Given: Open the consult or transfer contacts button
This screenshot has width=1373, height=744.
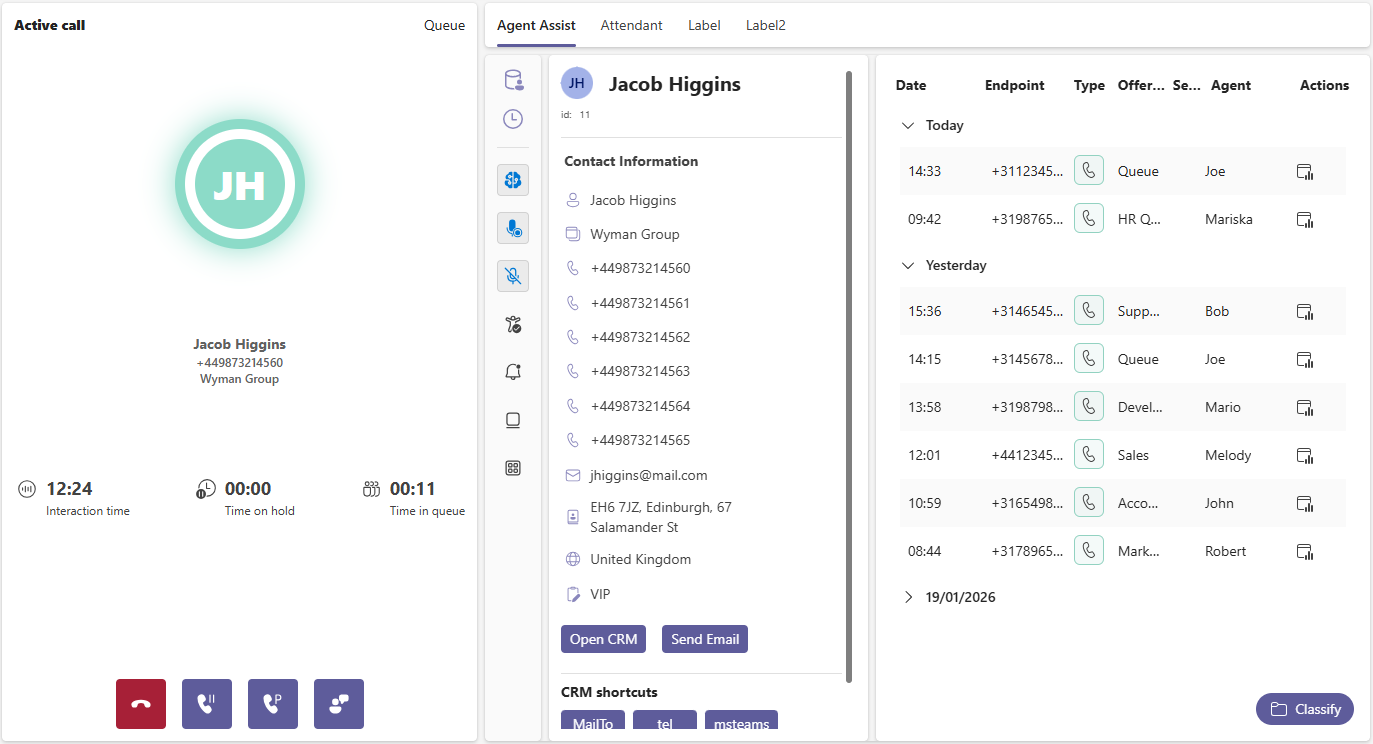Looking at the screenshot, I should coord(339,704).
